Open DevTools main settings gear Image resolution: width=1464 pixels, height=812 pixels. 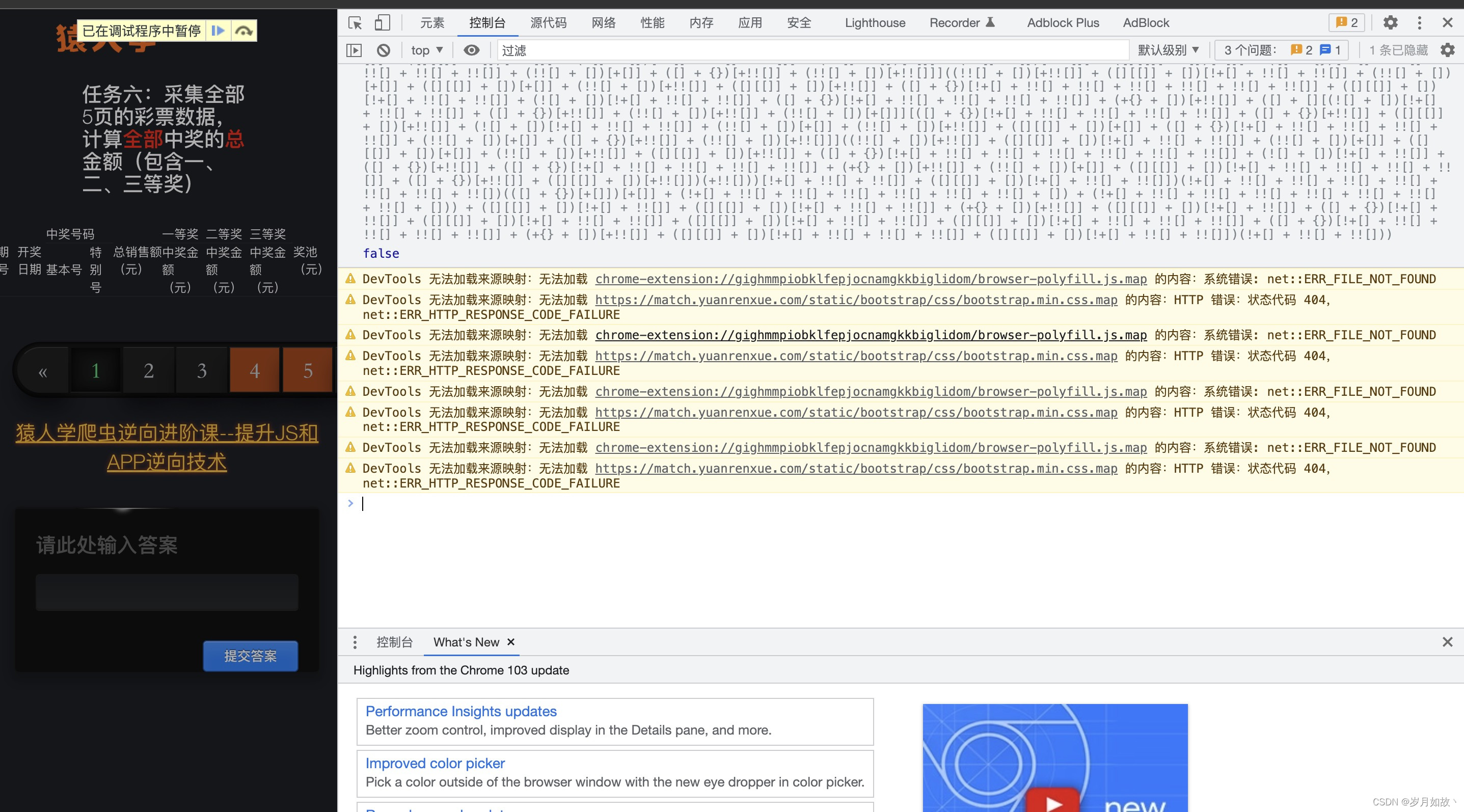coord(1390,23)
